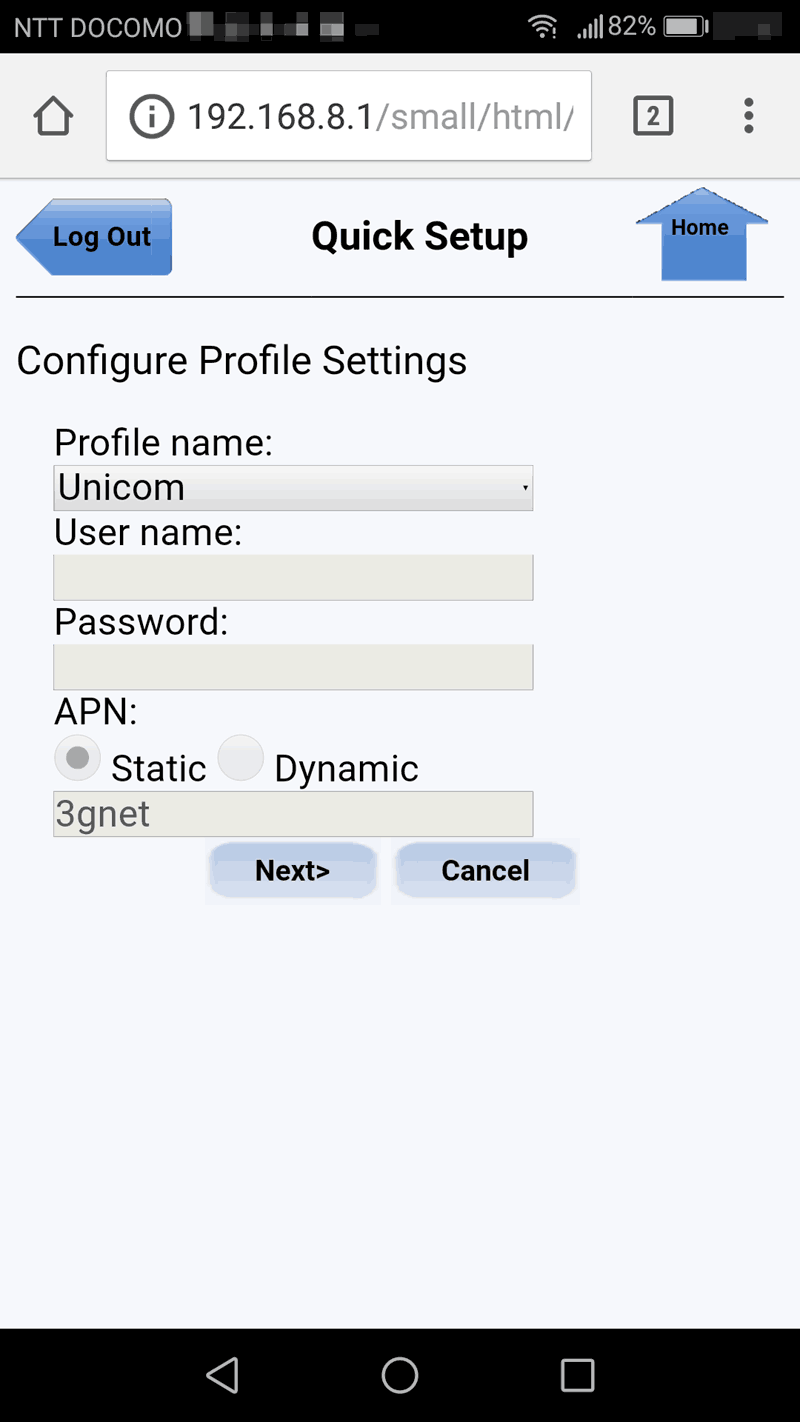This screenshot has width=800, height=1422.
Task: Tap the address bar URL 192.168.8.1
Action: tap(380, 116)
